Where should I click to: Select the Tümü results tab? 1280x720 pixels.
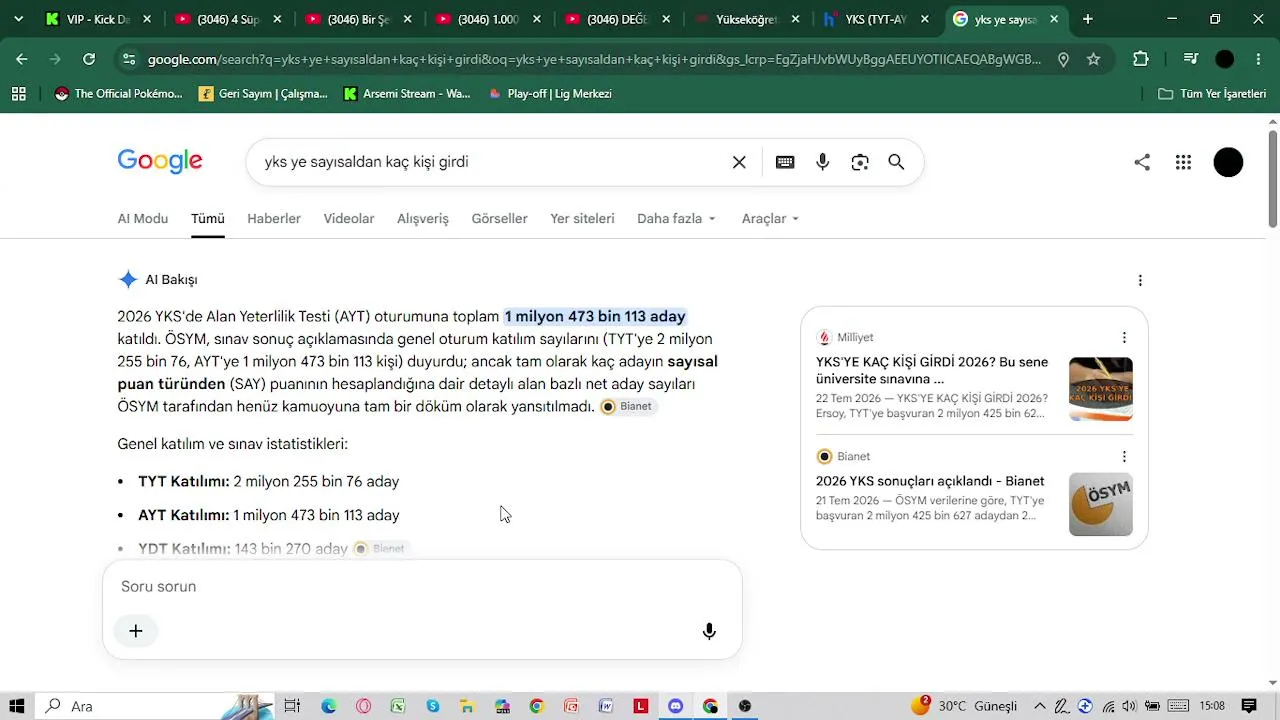tap(208, 218)
